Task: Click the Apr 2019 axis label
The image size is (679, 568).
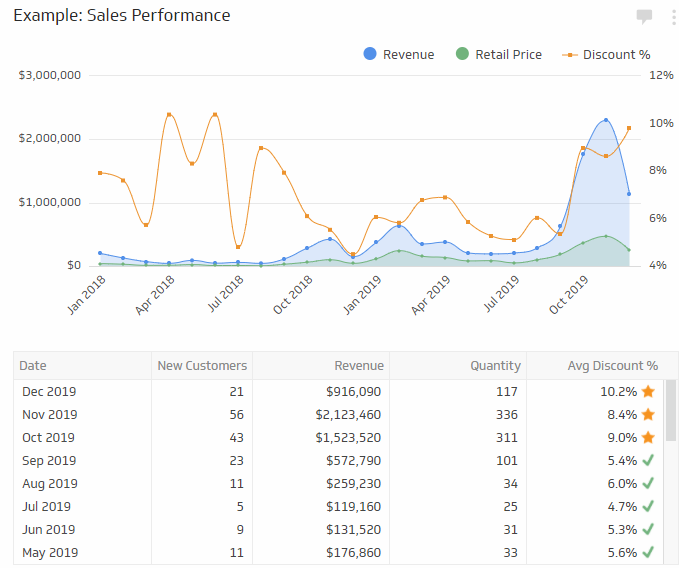Action: coord(431,295)
